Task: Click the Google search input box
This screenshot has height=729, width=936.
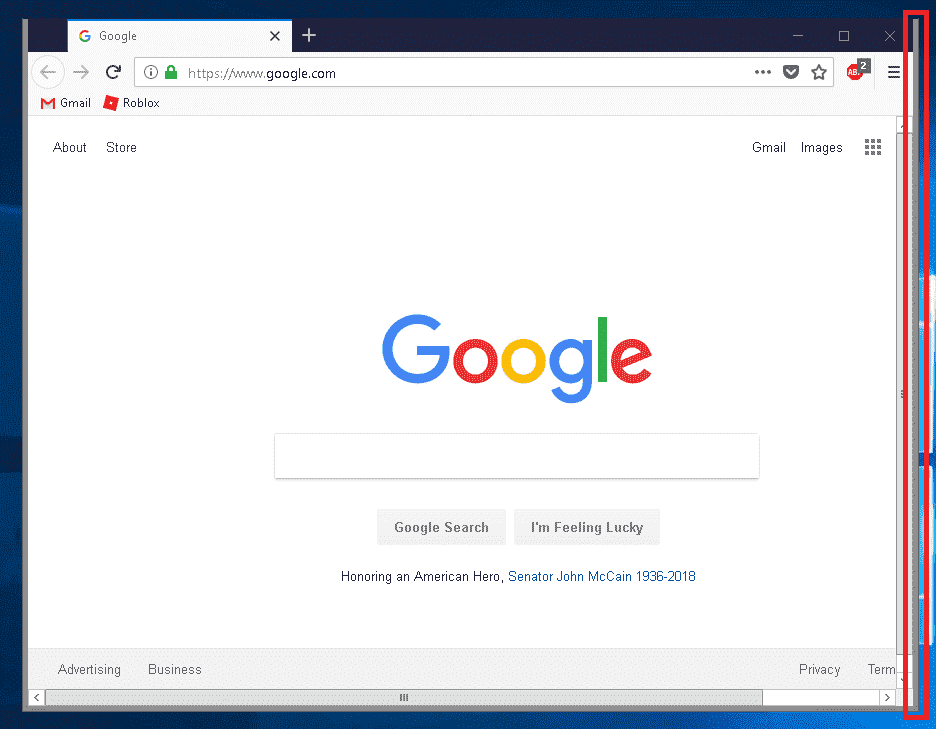Action: [516, 456]
